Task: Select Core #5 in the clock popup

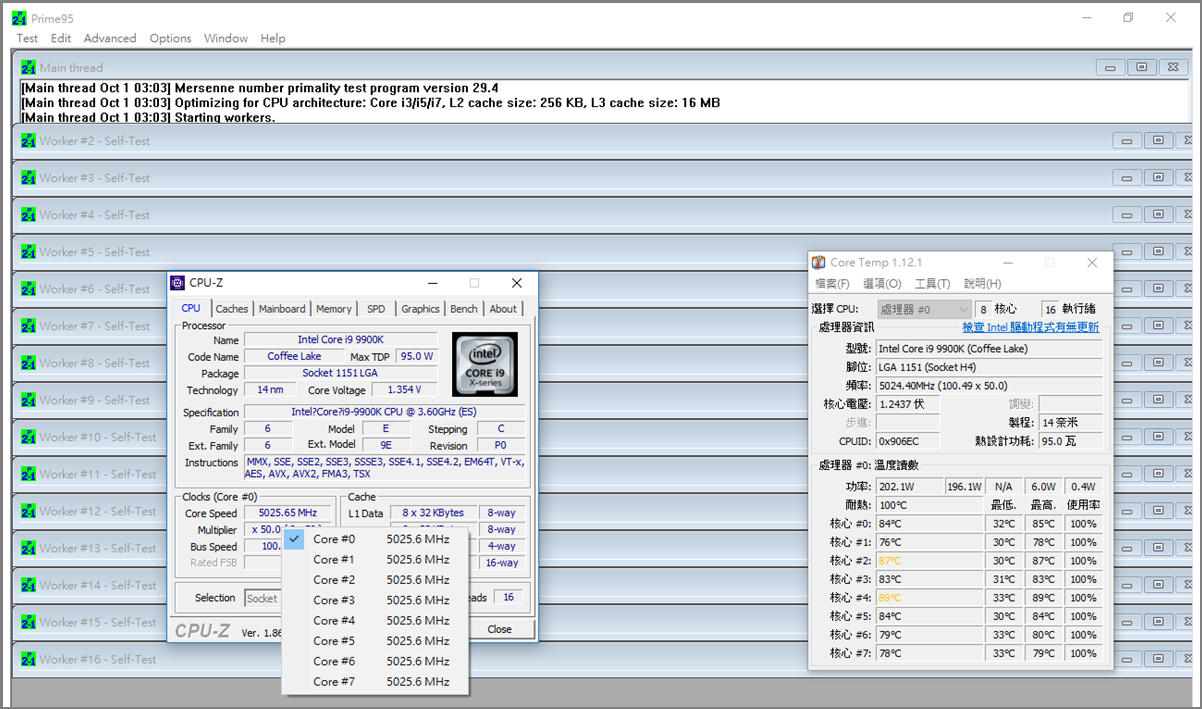Action: [375, 641]
